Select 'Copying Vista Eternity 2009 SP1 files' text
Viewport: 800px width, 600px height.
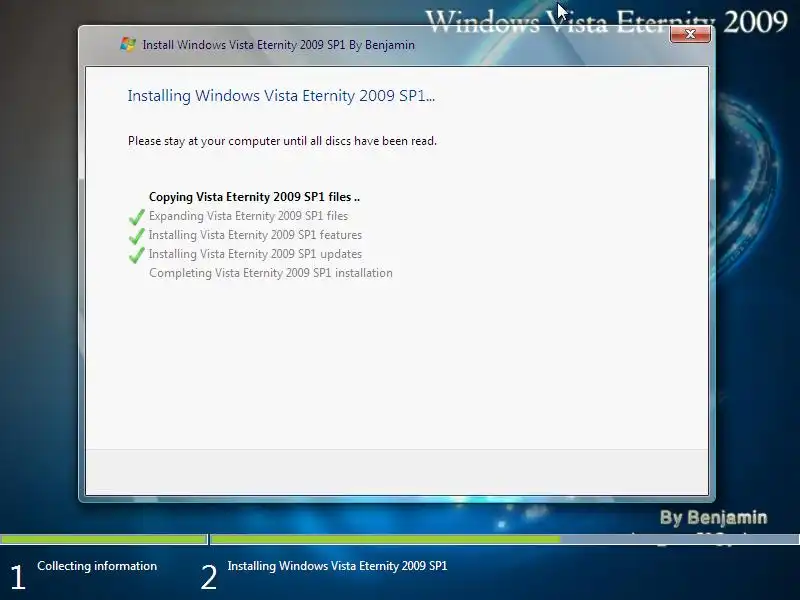coord(254,197)
